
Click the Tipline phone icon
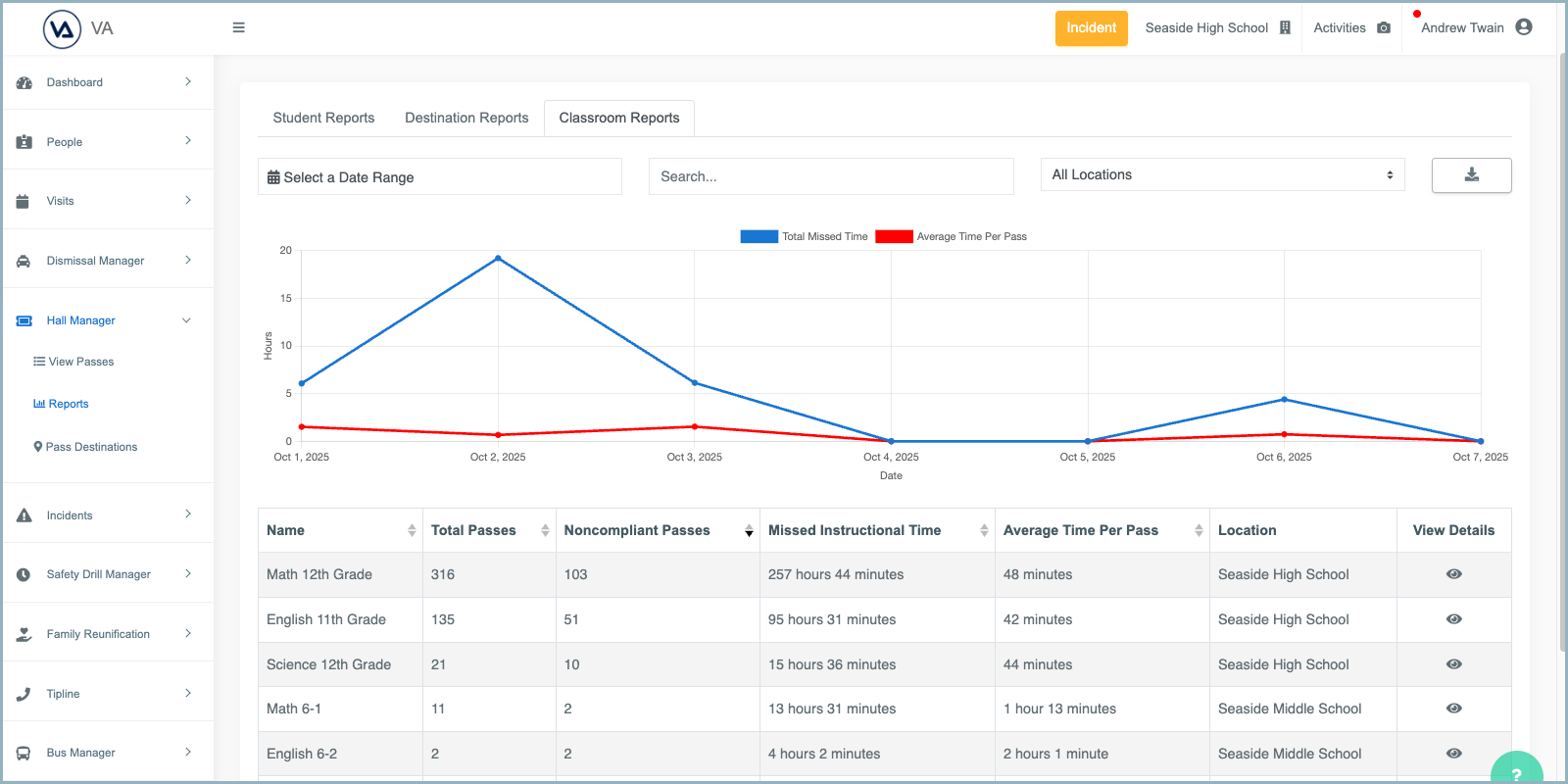click(24, 694)
